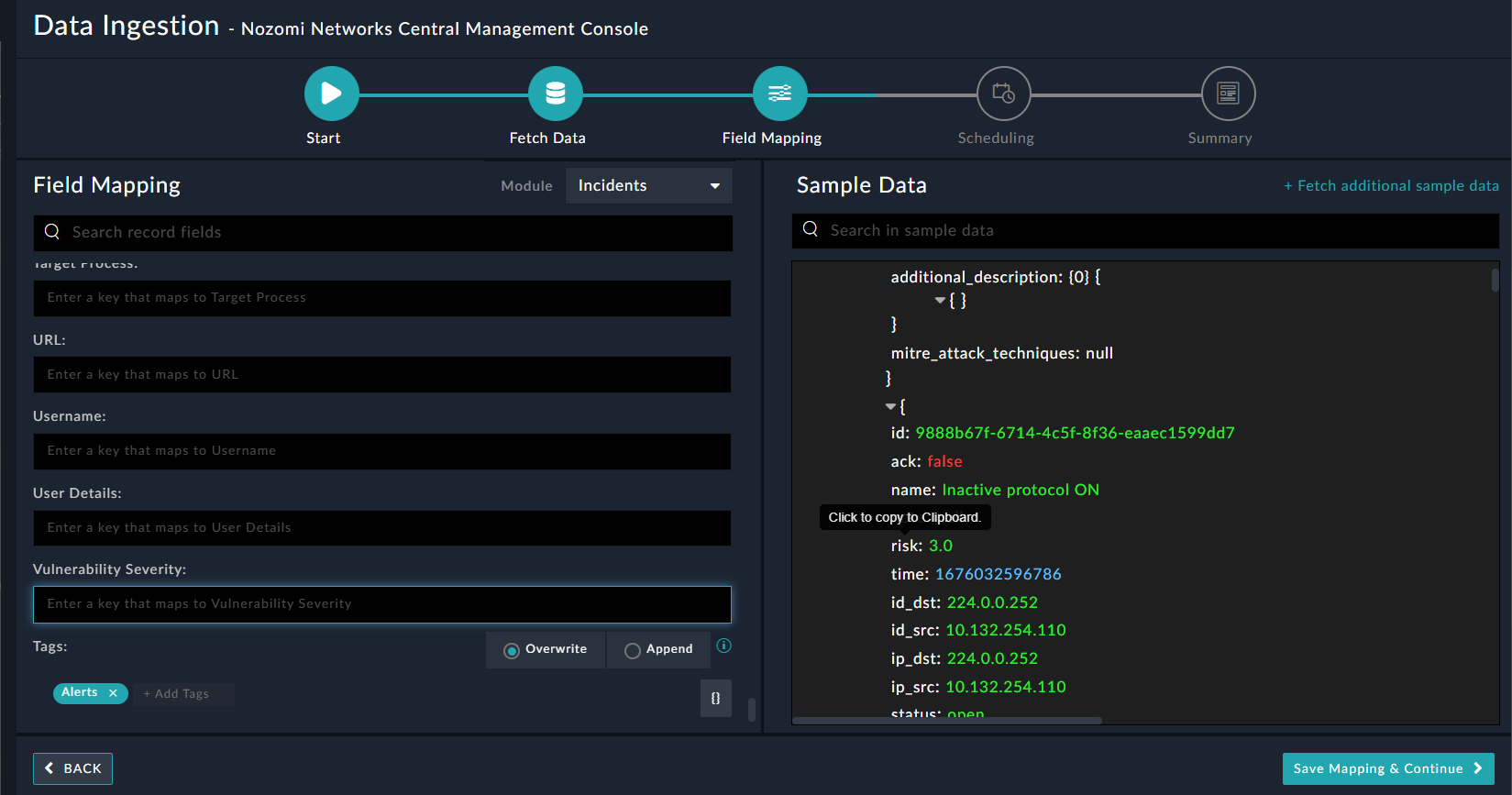The width and height of the screenshot is (1512, 795).
Task: Collapse the JSON object containing the id field
Action: pyautogui.click(x=890, y=406)
